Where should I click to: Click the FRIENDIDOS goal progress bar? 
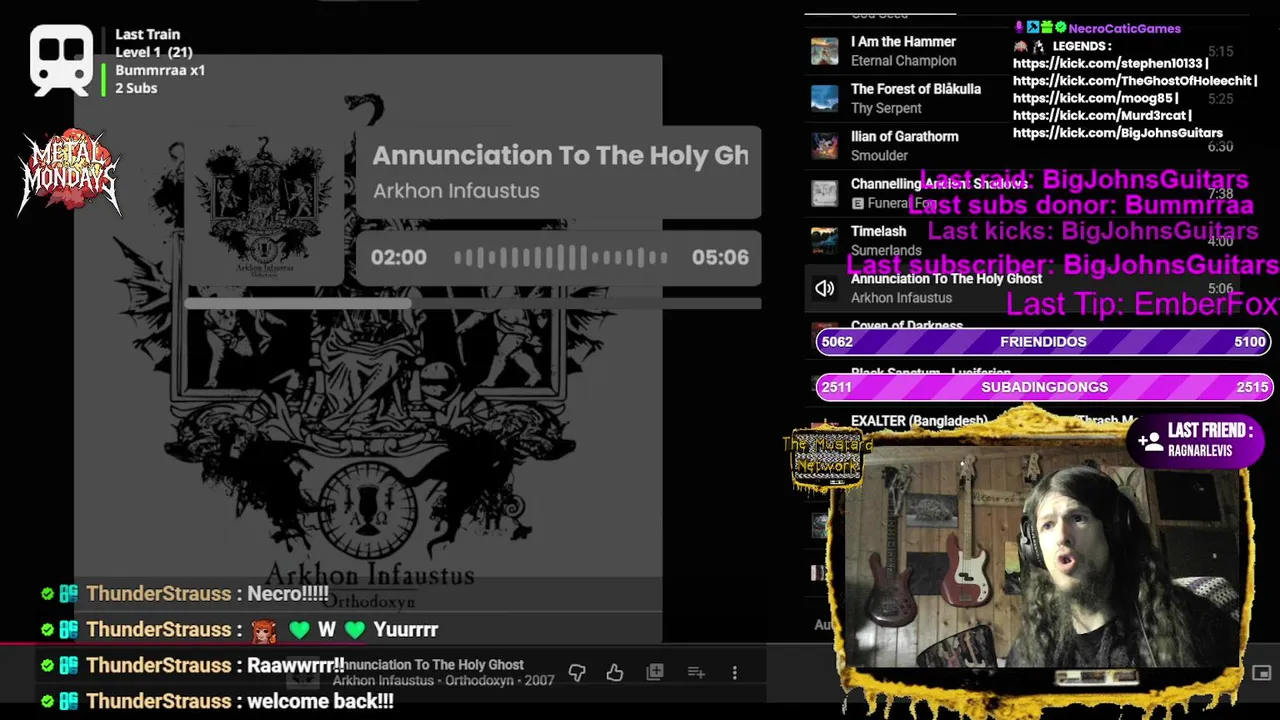[x=1043, y=342]
